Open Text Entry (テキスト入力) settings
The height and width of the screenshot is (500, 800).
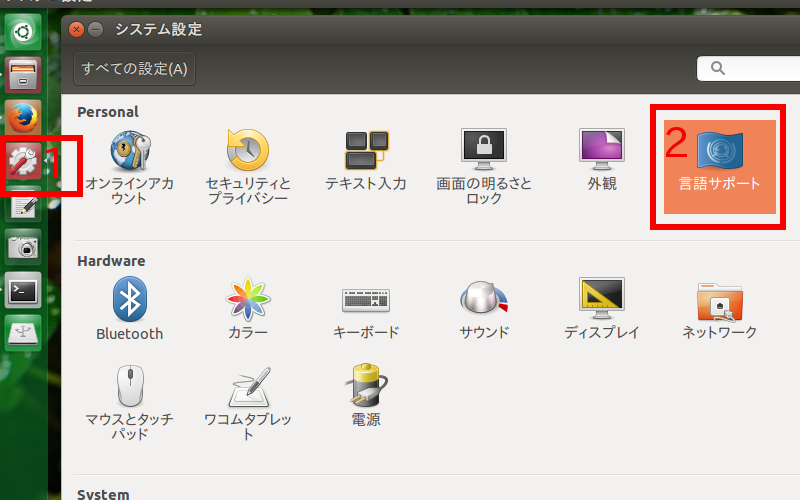[365, 163]
